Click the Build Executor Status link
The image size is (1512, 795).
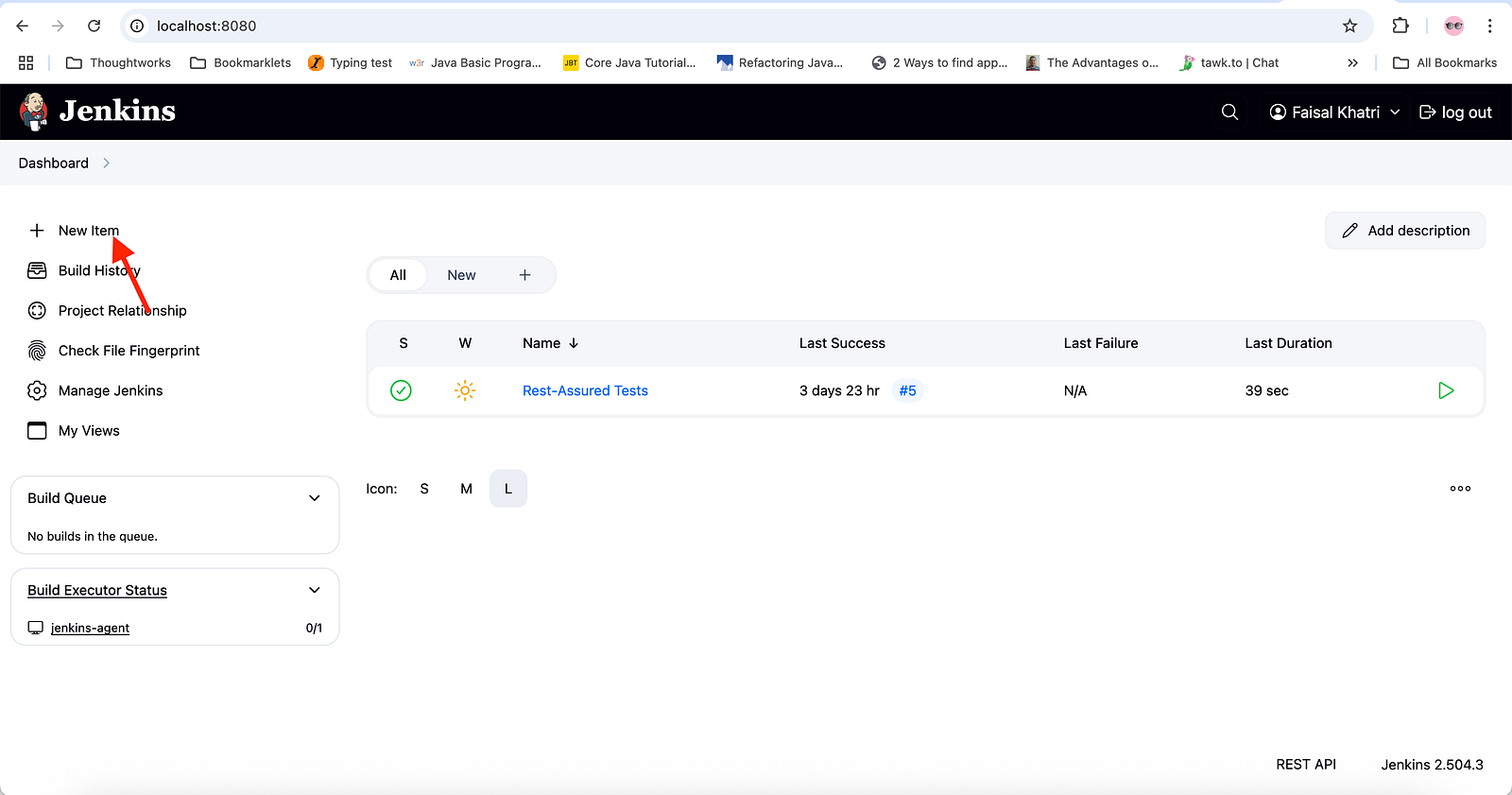(97, 590)
